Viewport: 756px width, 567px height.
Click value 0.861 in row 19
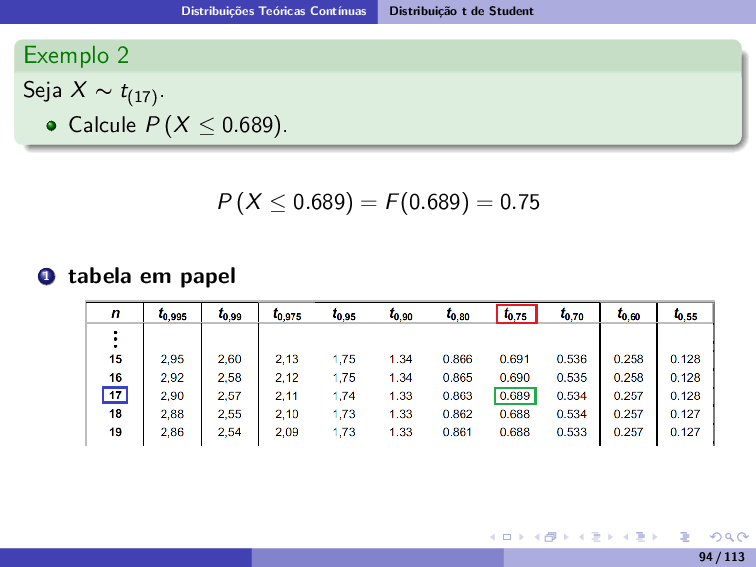tap(458, 432)
